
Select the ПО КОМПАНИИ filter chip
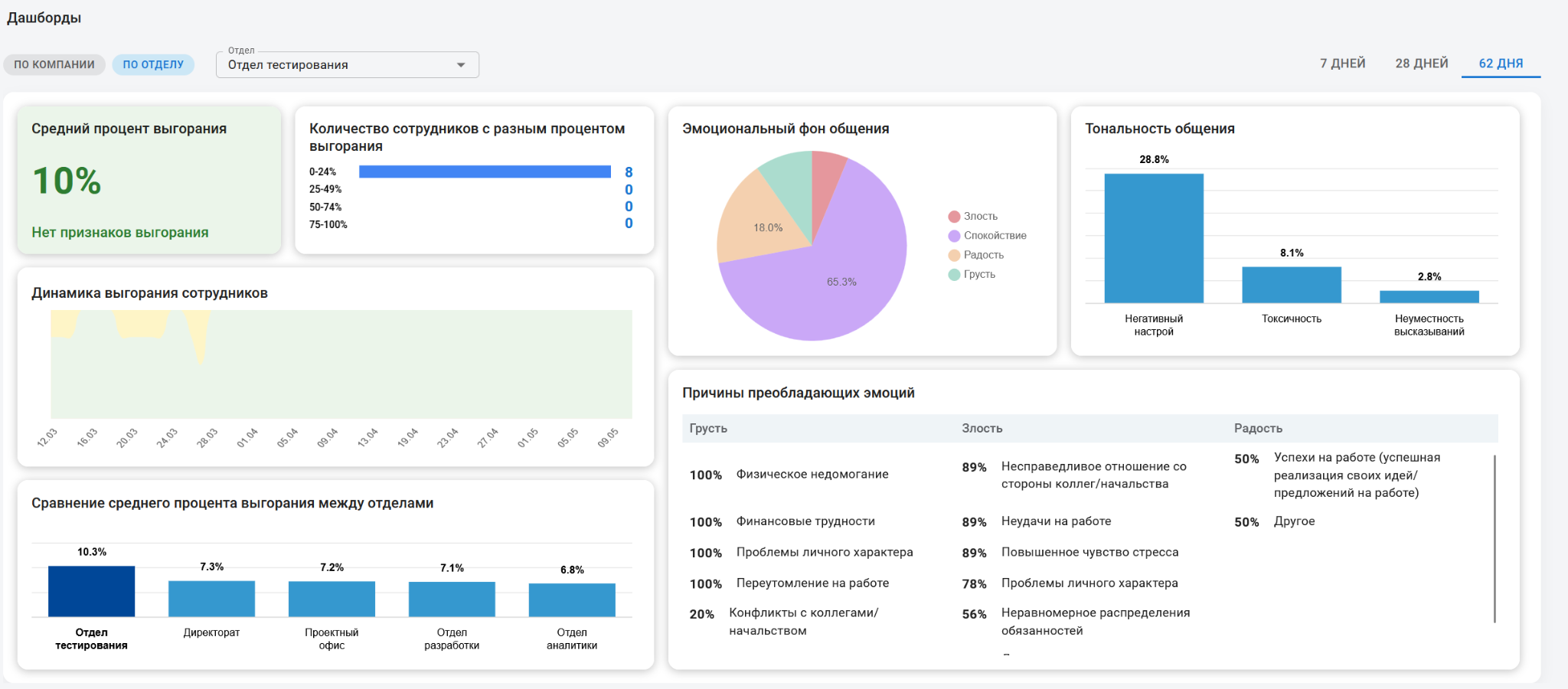[54, 64]
